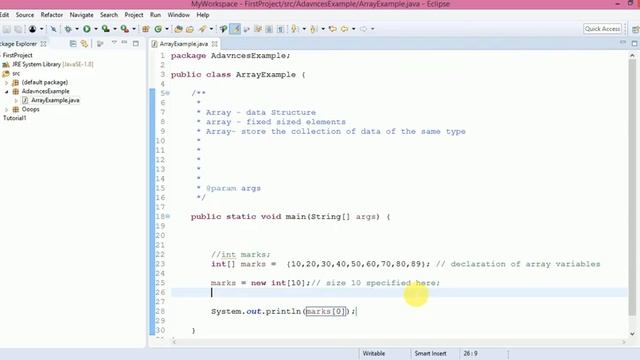Collapse All in Package Explorer

coord(73,44)
